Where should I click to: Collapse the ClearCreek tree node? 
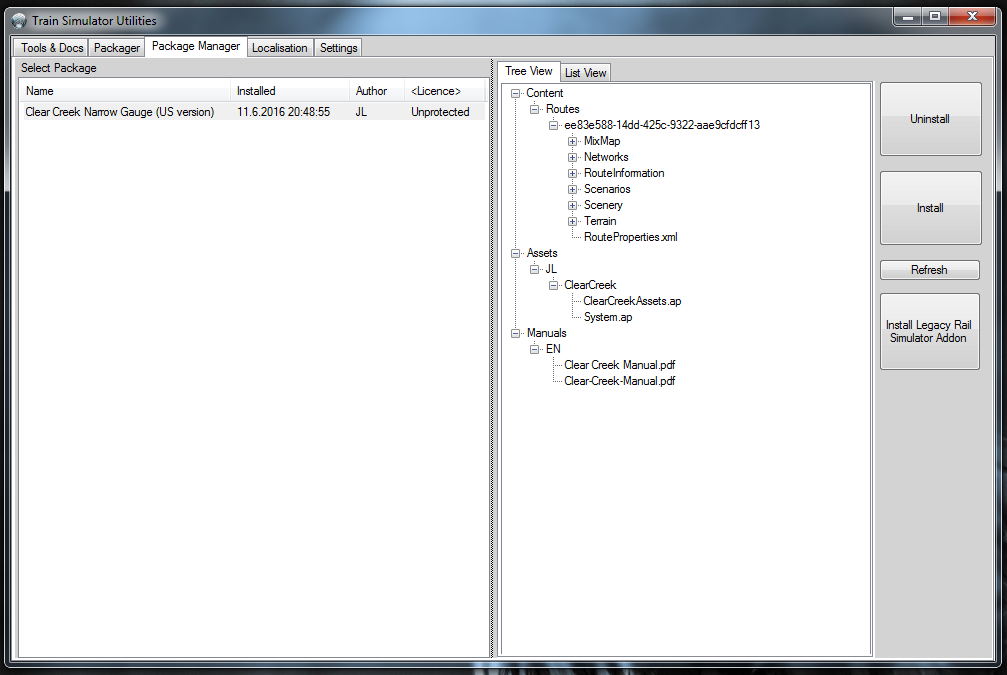(553, 285)
